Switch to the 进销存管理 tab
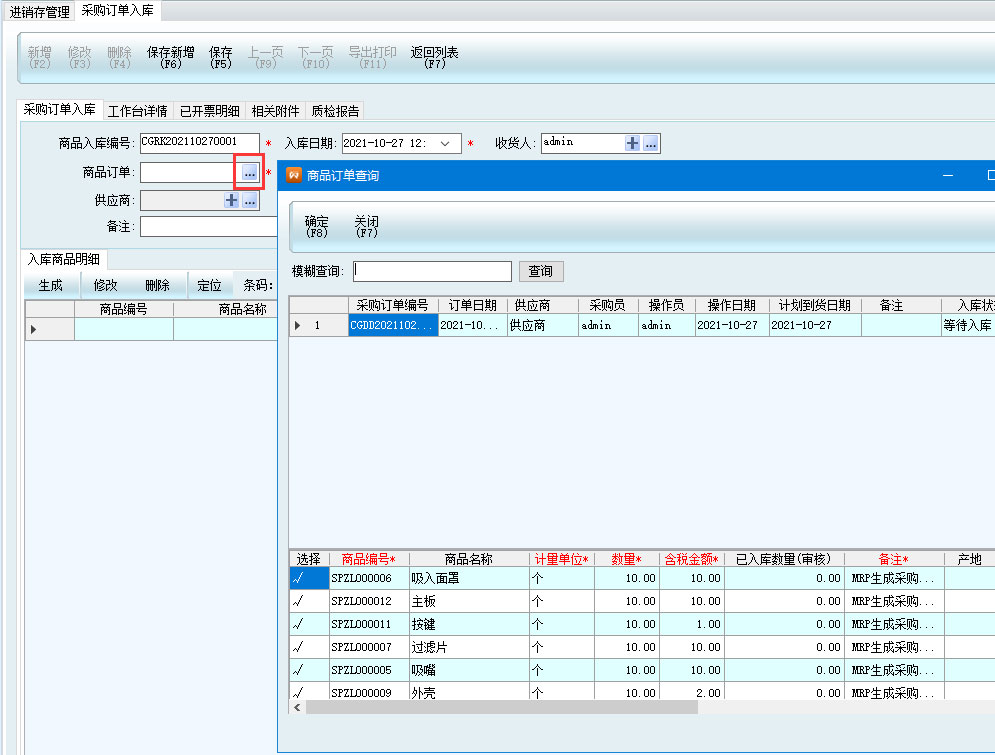The width and height of the screenshot is (995, 755). (39, 11)
